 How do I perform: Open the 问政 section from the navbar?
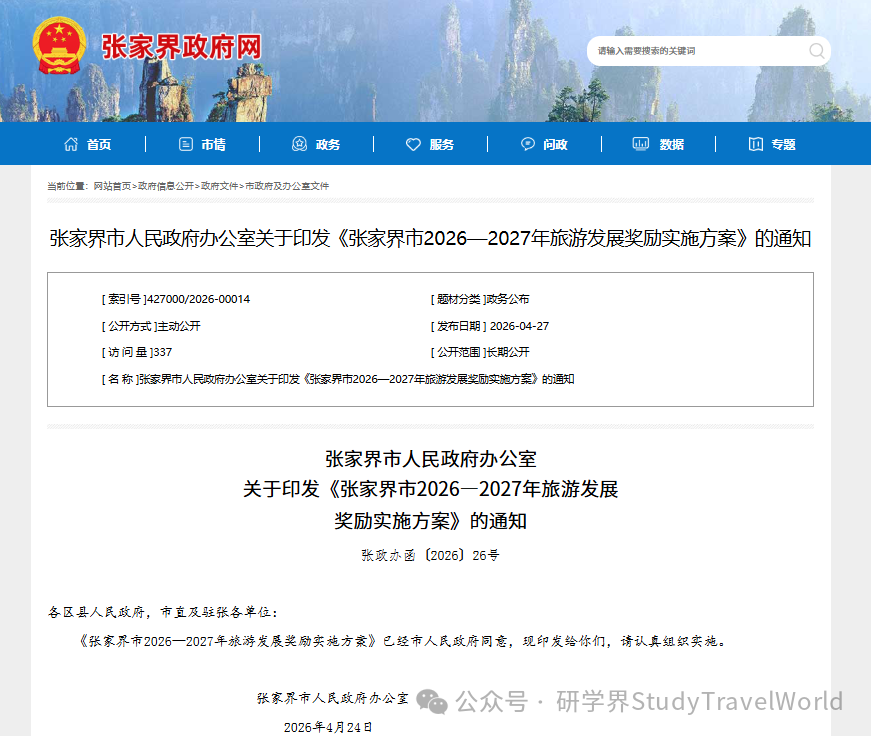coord(556,144)
